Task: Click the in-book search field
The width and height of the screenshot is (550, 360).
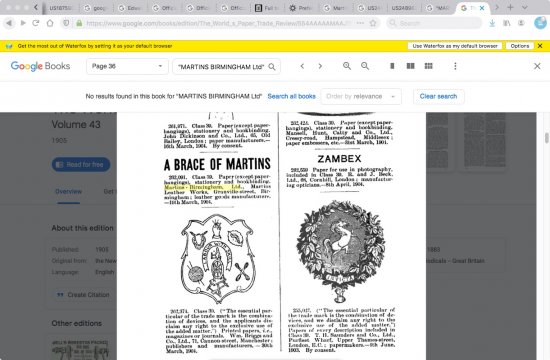Action: [221, 67]
